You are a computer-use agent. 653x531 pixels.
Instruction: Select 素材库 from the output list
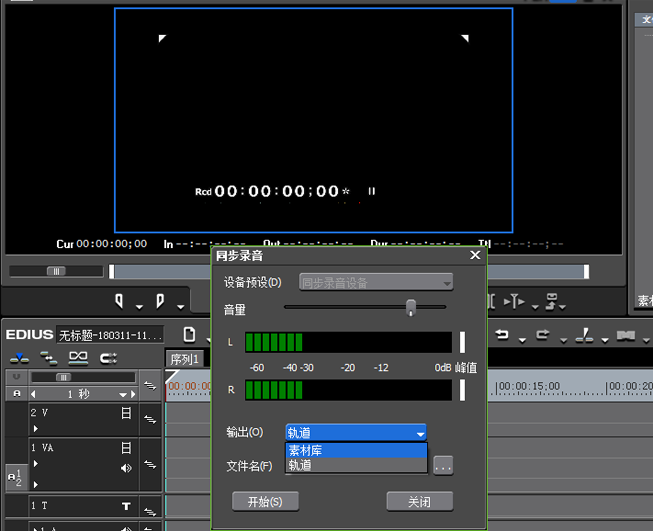tap(356, 450)
